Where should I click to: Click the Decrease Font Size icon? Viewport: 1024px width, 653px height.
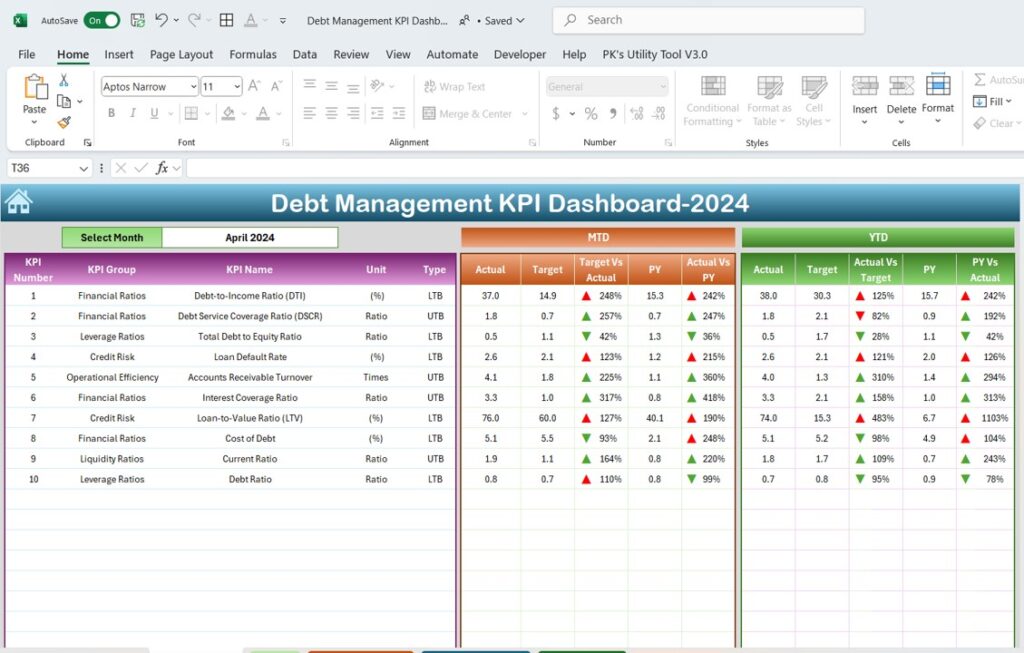click(276, 86)
